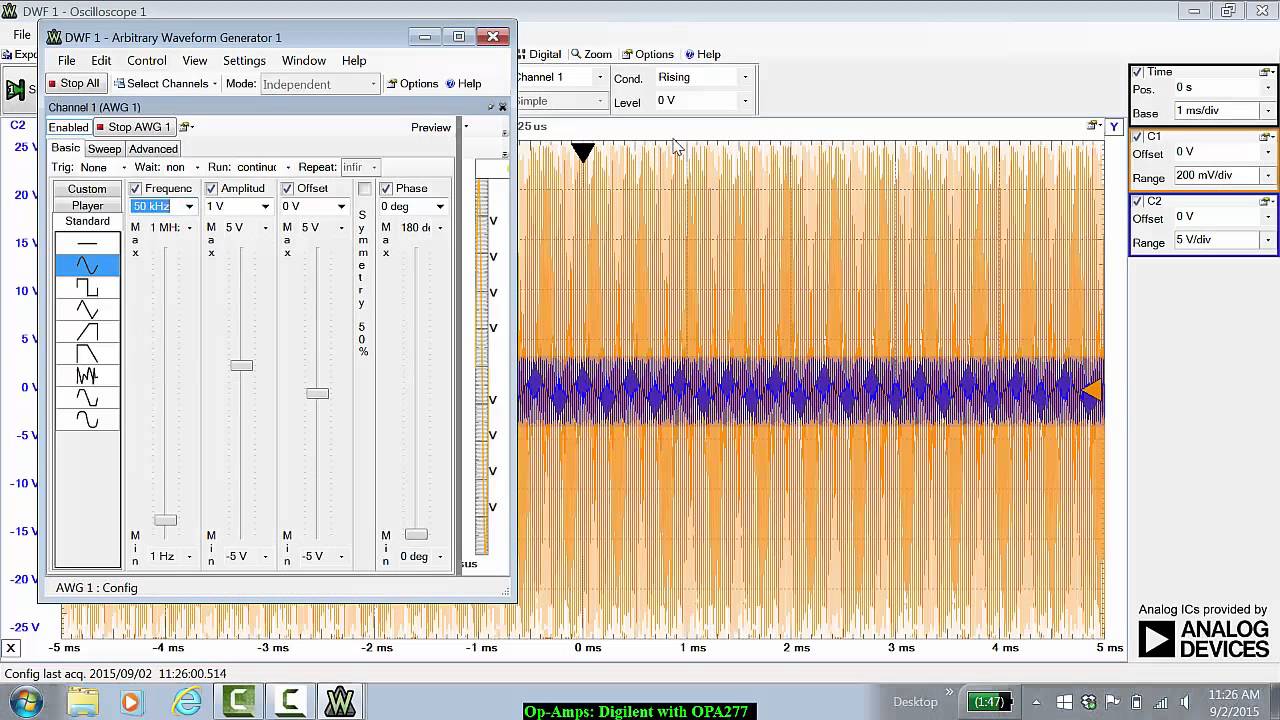The width and height of the screenshot is (1280, 720).
Task: Open the C2 Range dropdown showing 5 V/div
Action: [x=1268, y=240]
